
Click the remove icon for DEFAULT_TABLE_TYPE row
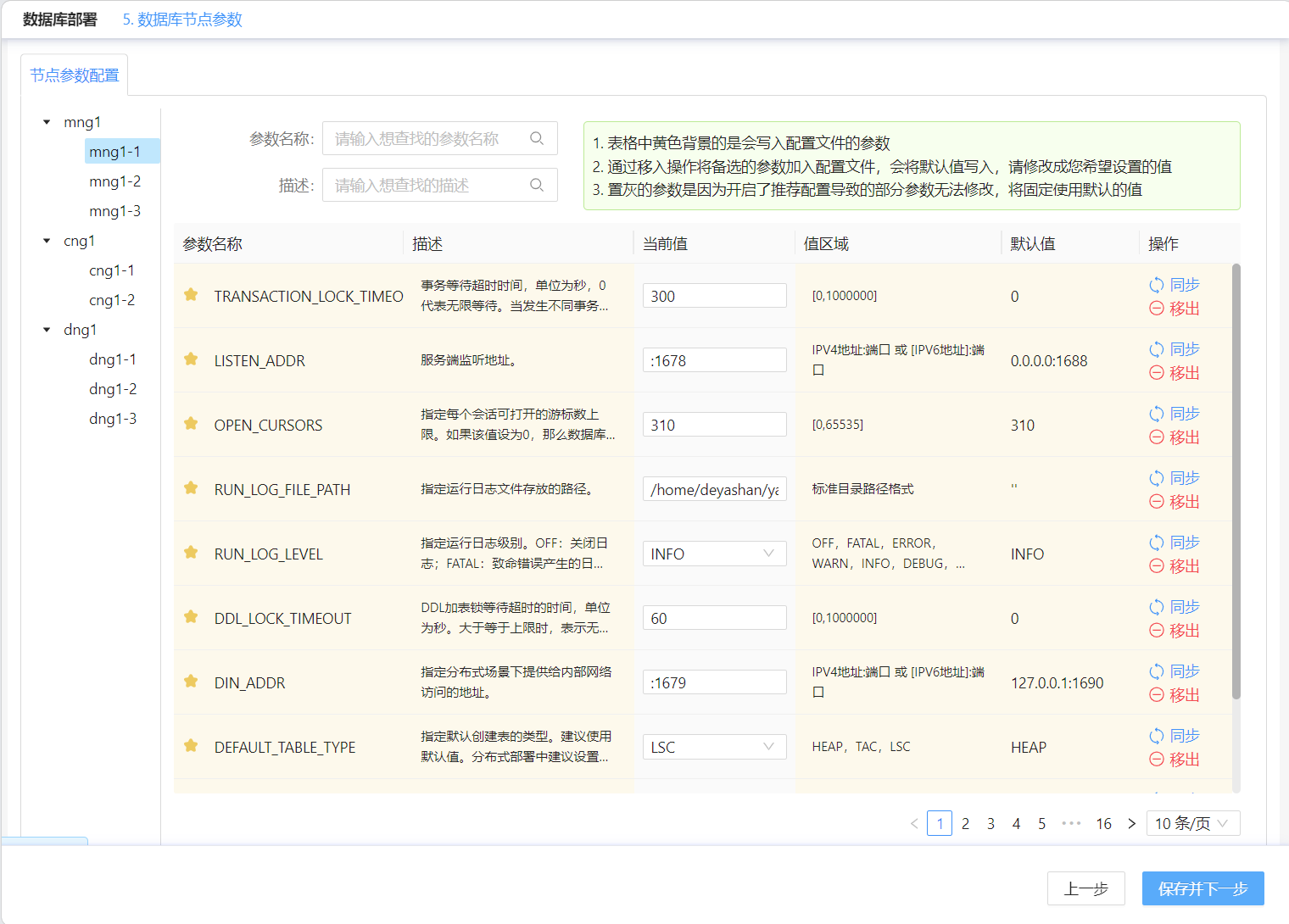click(x=1156, y=760)
